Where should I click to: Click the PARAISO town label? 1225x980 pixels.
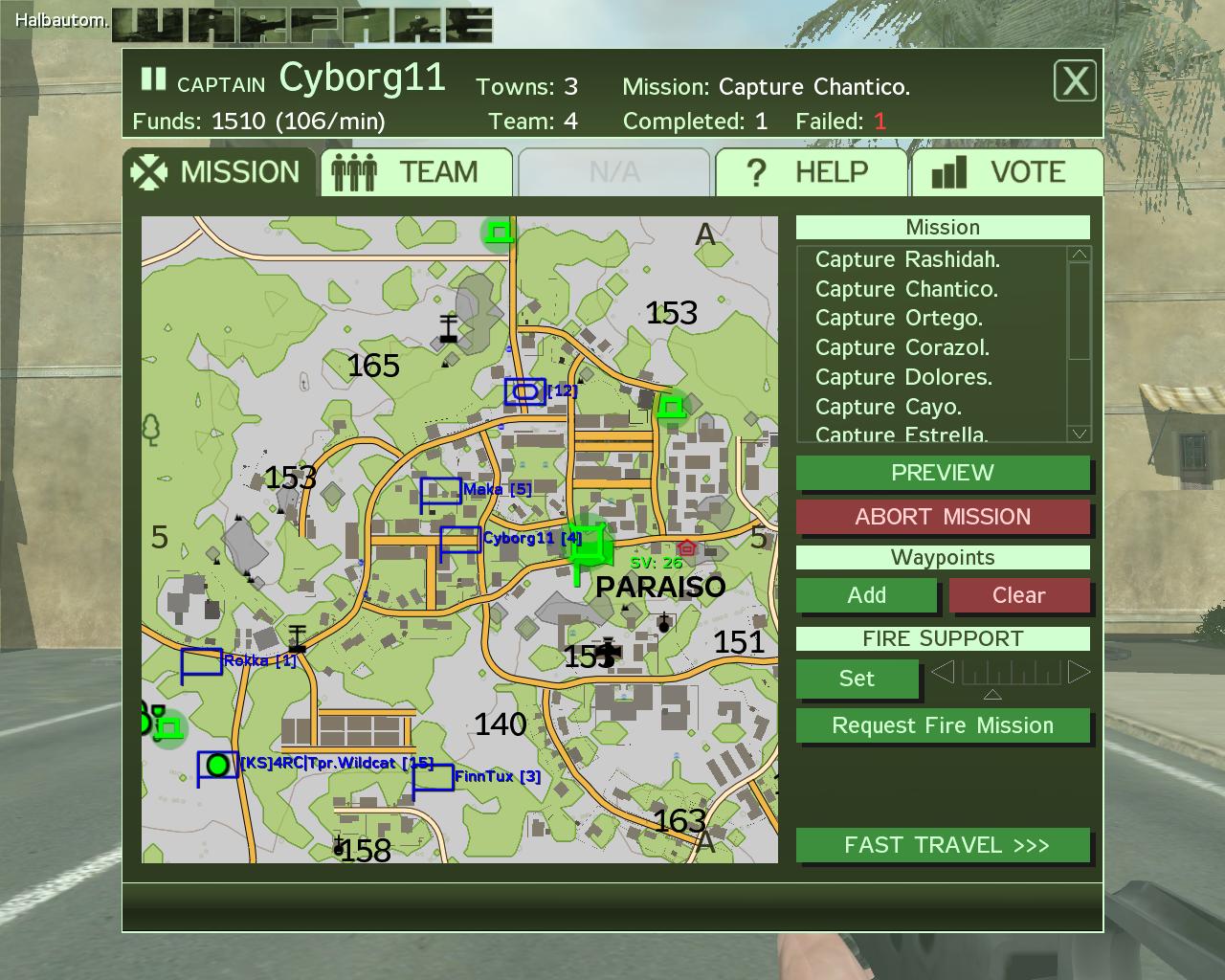click(x=660, y=587)
